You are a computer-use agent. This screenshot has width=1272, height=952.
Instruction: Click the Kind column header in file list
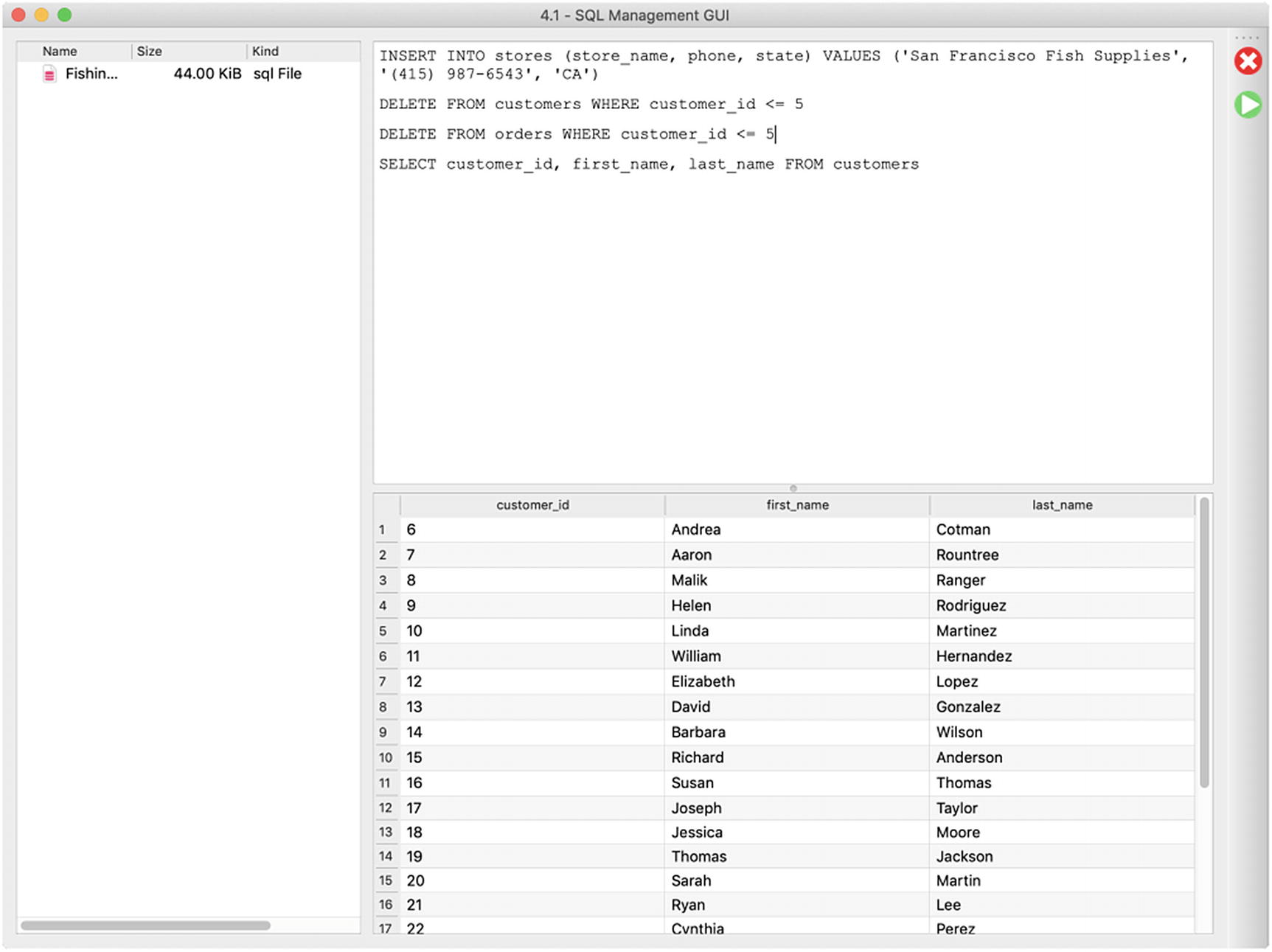[265, 51]
